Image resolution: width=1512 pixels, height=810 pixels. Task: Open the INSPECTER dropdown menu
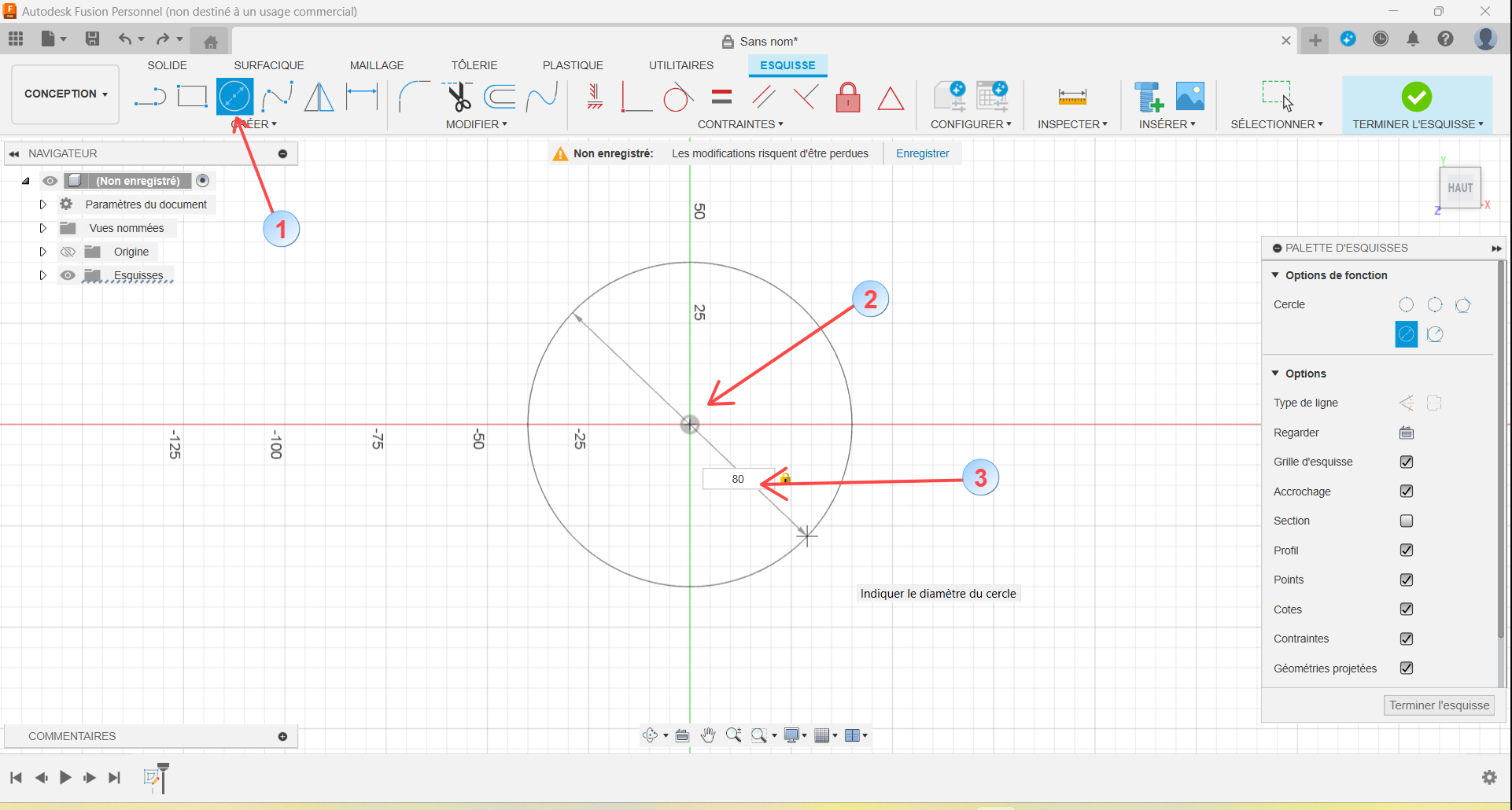click(x=1072, y=124)
